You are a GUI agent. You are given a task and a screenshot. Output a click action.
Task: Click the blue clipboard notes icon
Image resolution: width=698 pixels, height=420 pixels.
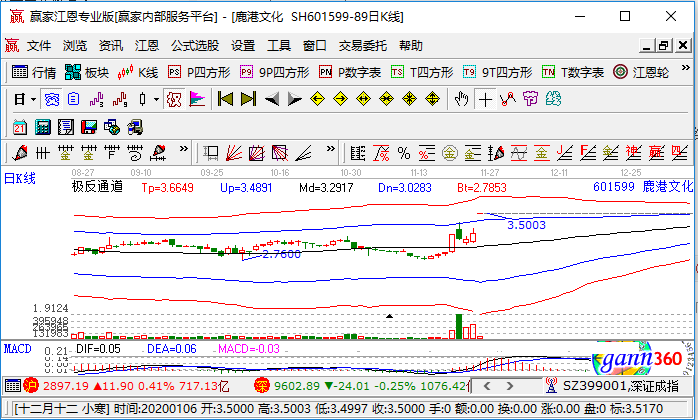pos(73,99)
